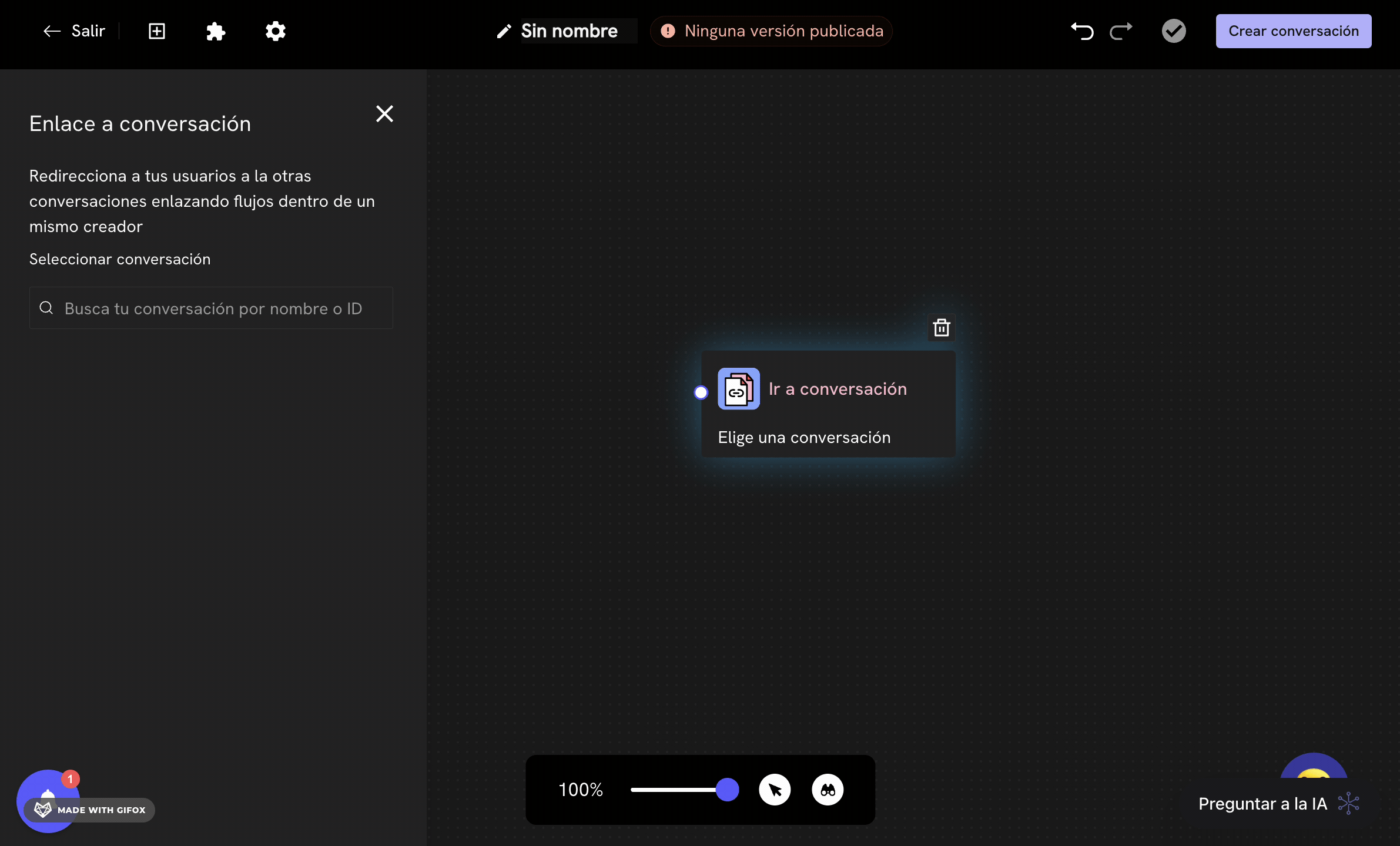Toggle the binoculars search mode button
1400x846 pixels.
(828, 790)
